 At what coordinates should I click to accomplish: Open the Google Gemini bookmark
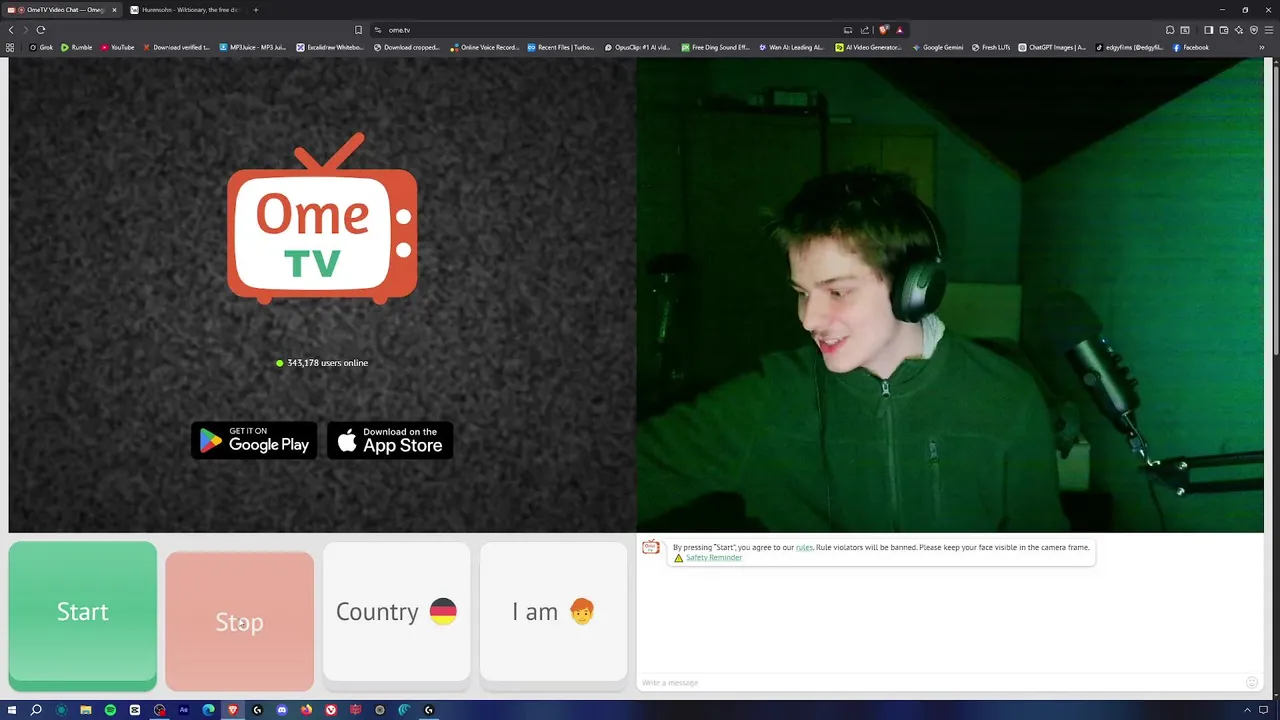938,47
